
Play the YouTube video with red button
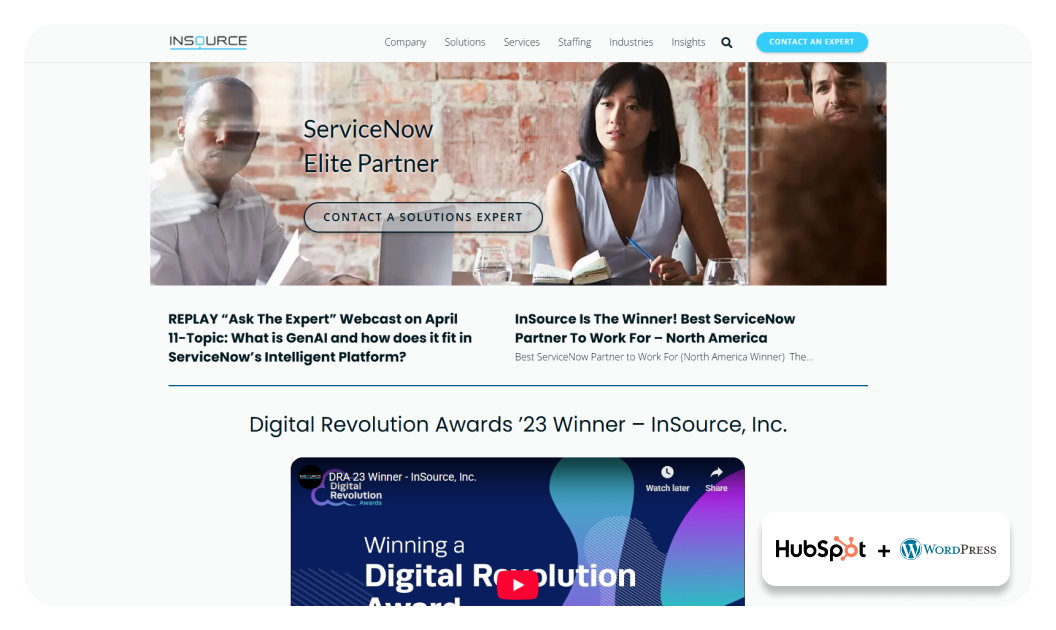[517, 585]
